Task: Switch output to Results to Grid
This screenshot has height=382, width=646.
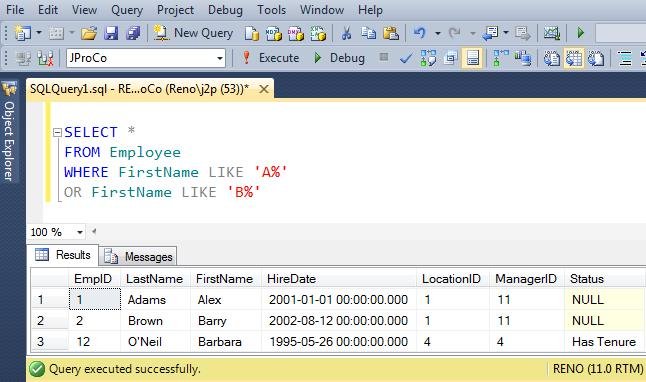Action: pyautogui.click(x=573, y=59)
